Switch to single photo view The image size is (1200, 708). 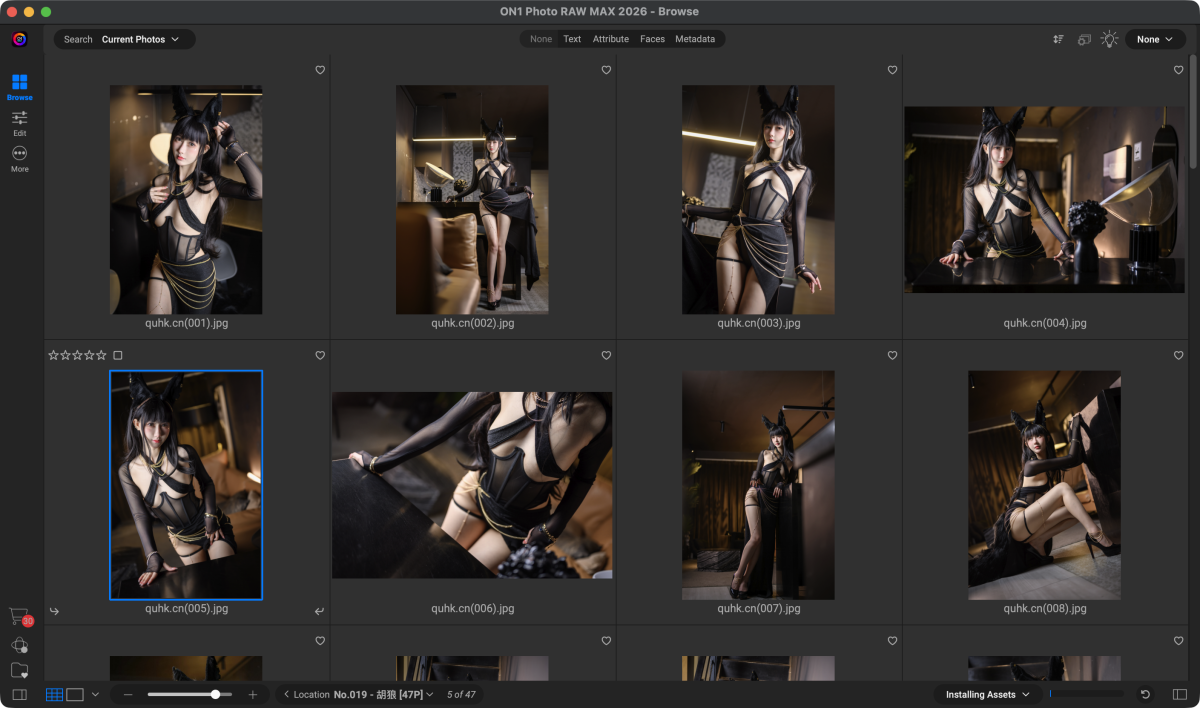tap(75, 694)
